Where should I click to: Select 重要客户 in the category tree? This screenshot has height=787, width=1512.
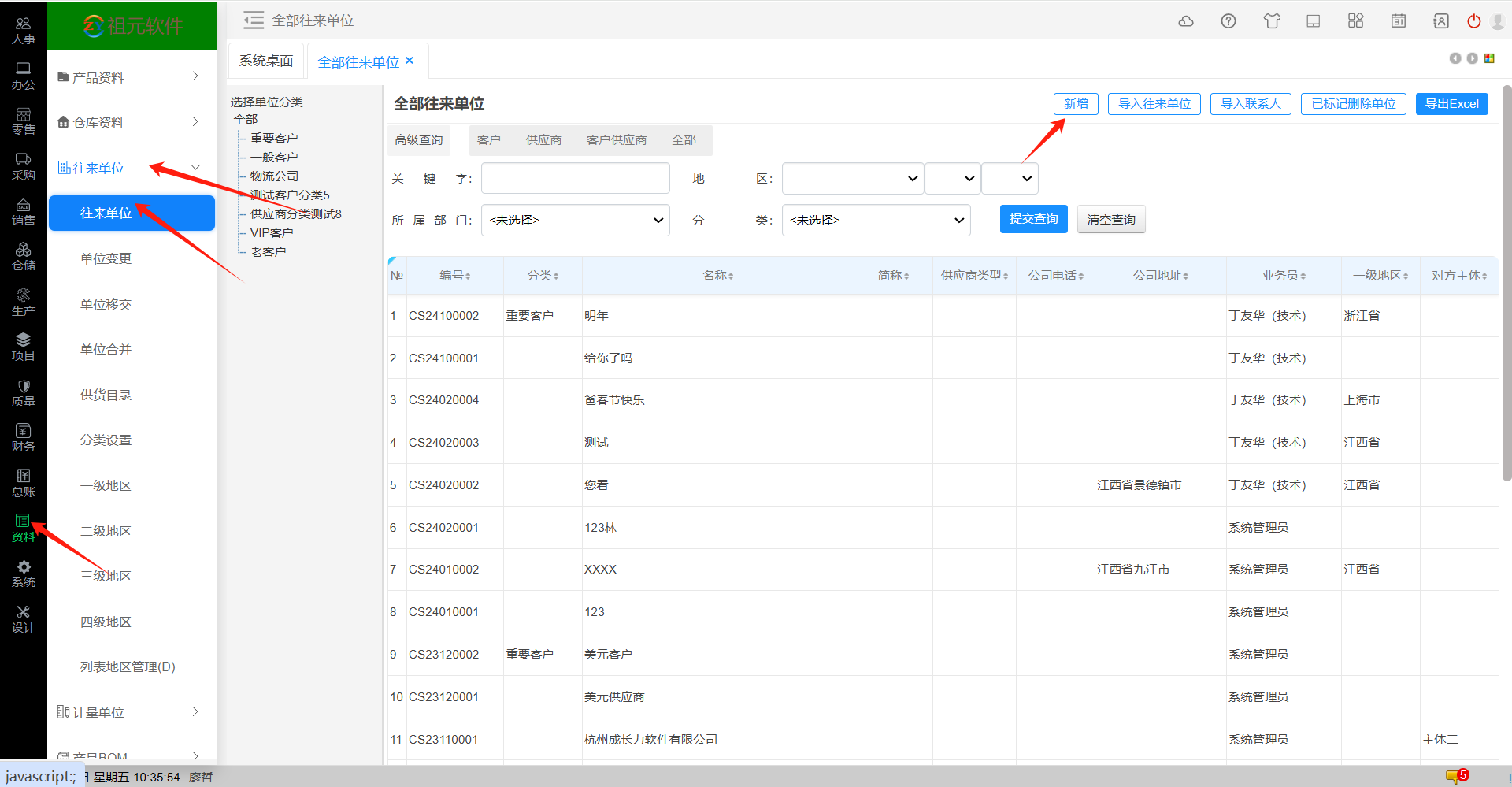pyautogui.click(x=274, y=138)
